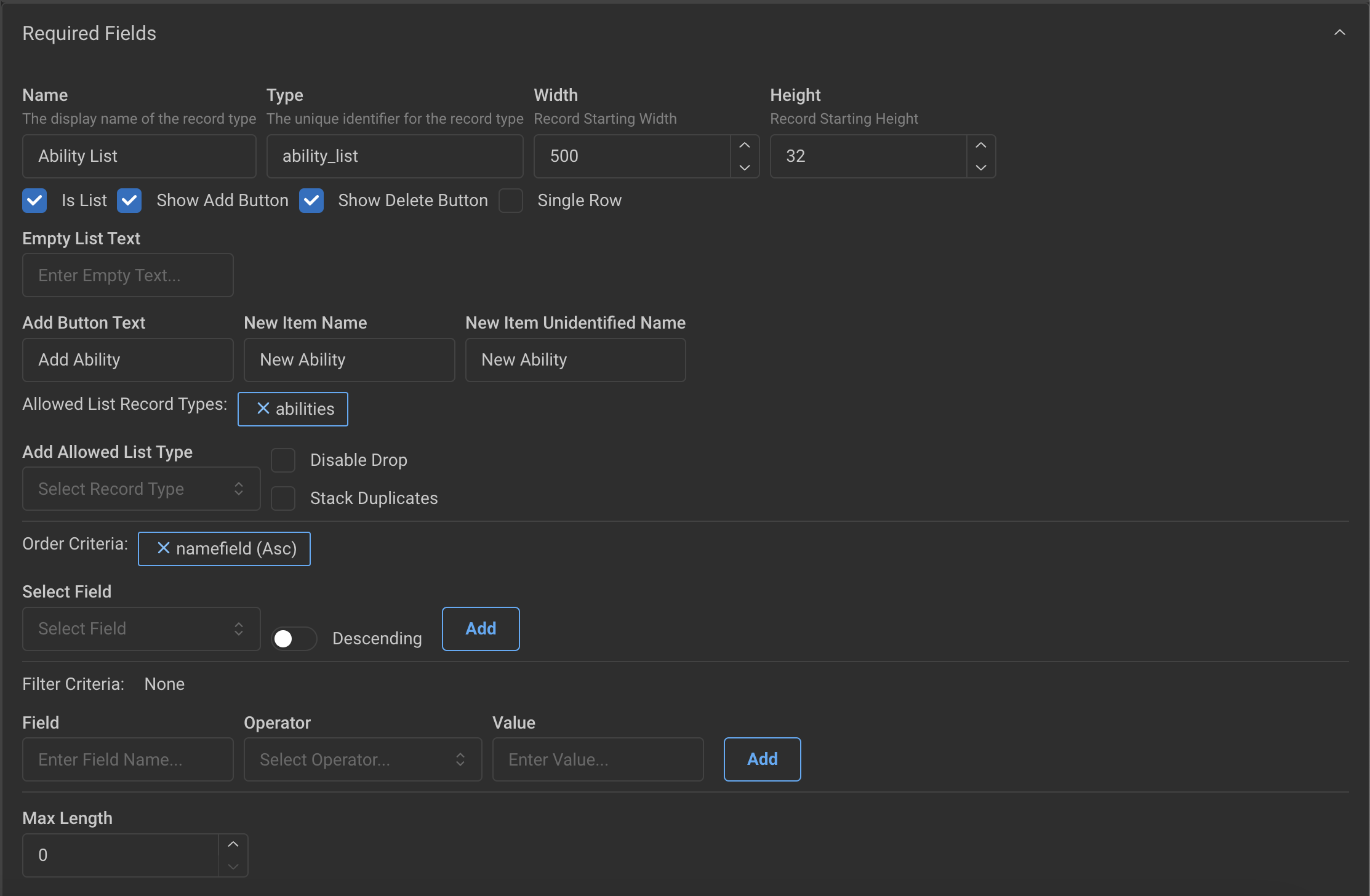
Task: Click Add next to the filter Value field
Action: point(762,759)
